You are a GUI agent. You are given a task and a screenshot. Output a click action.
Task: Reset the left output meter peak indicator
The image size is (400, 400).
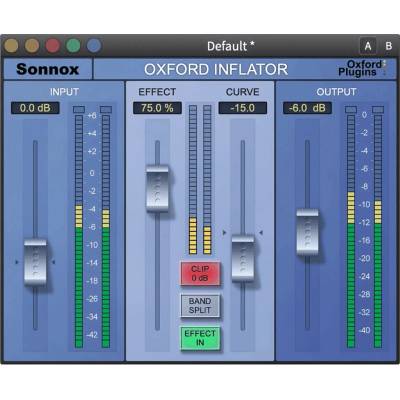[x=351, y=109]
